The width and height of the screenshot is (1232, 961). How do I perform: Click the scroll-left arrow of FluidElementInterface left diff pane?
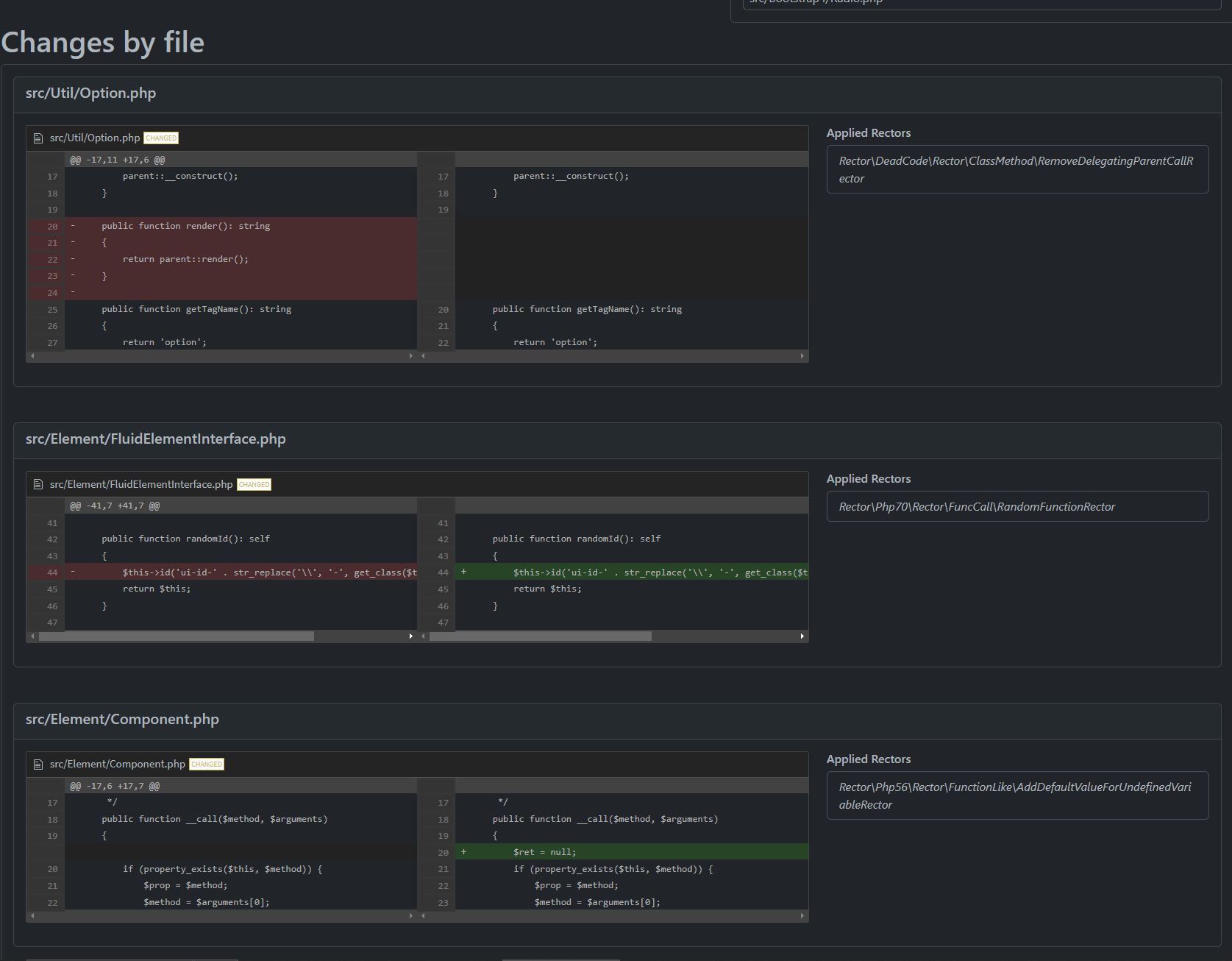tap(32, 636)
